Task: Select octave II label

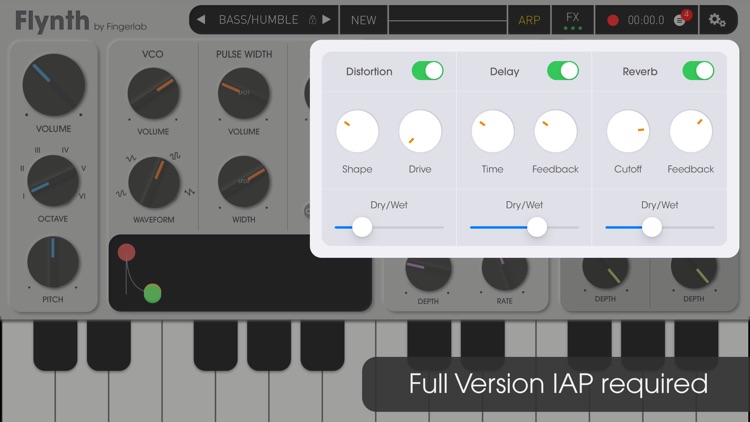Action: pos(22,168)
